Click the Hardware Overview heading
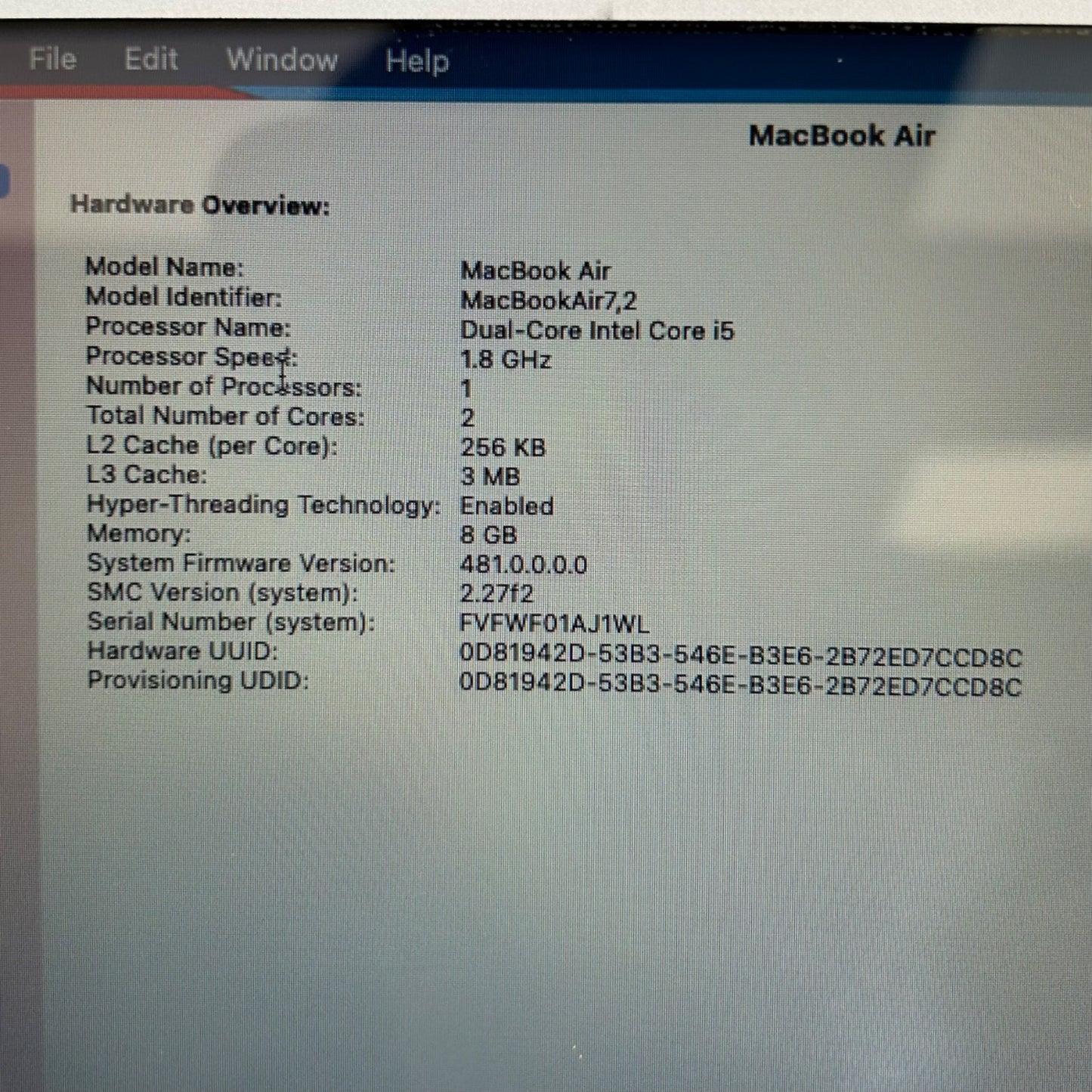Viewport: 1092px width, 1092px height. 200,205
